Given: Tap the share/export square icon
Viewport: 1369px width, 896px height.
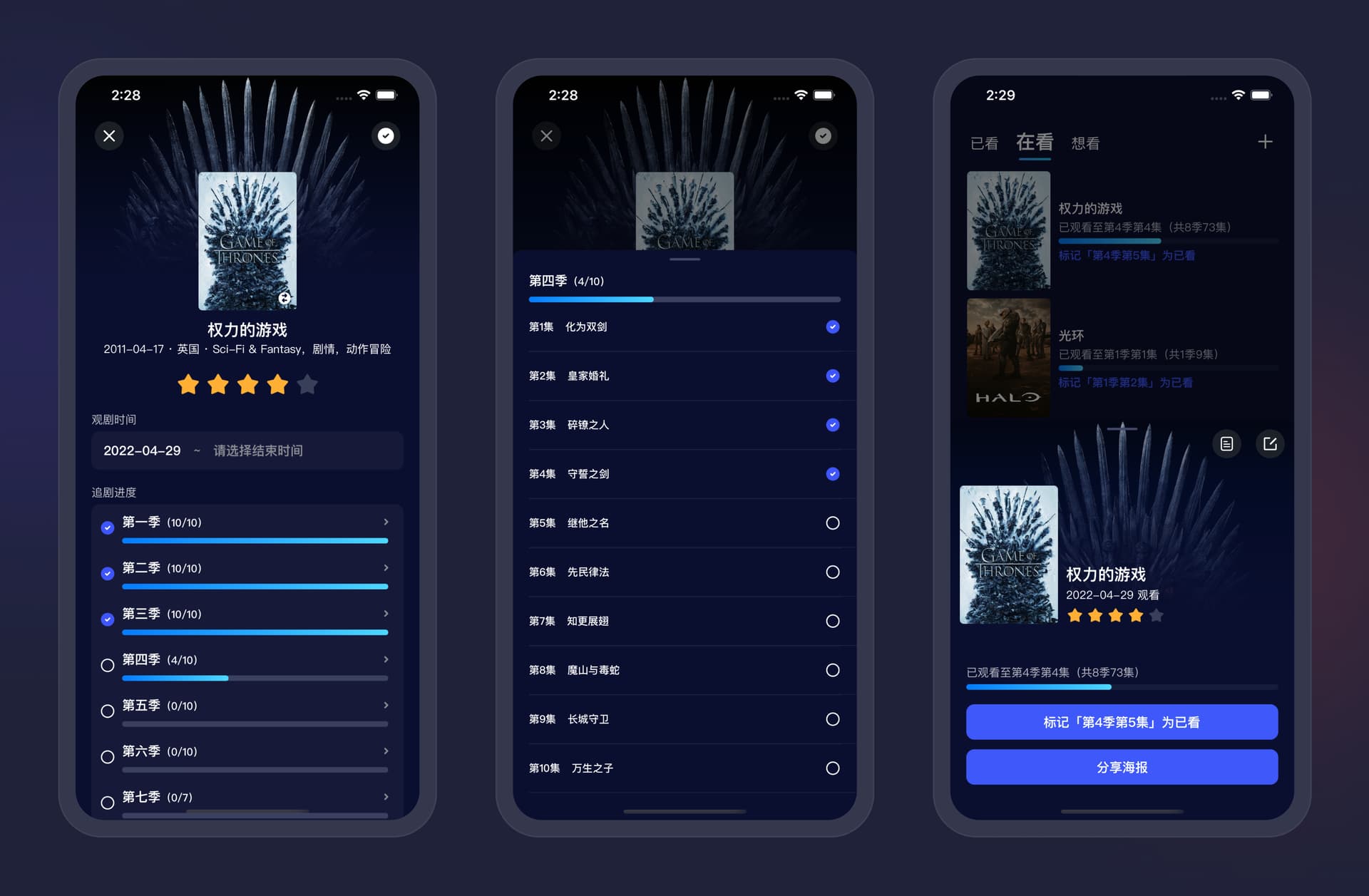Looking at the screenshot, I should [x=1270, y=444].
